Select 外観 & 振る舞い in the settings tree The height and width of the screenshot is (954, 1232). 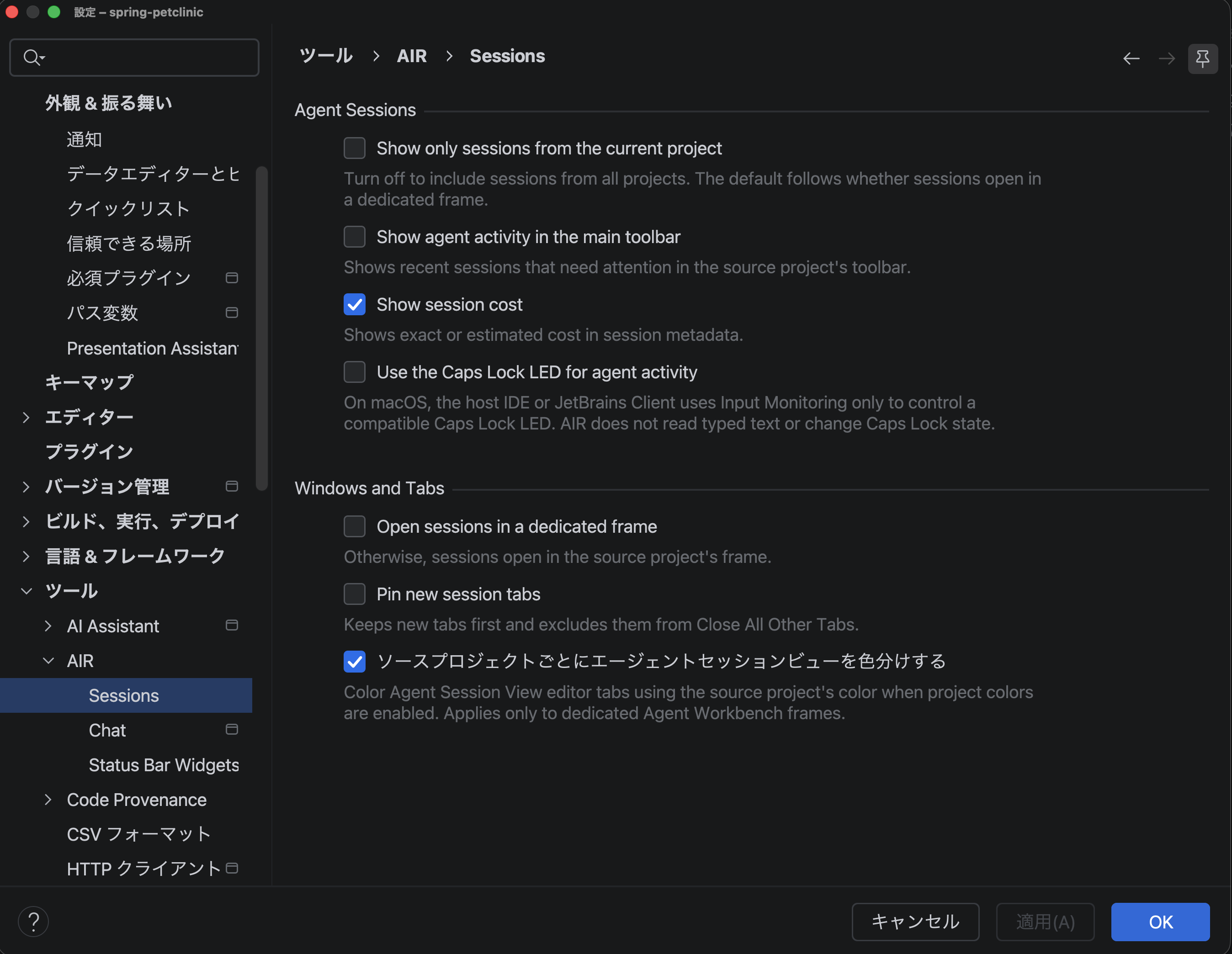tap(108, 103)
